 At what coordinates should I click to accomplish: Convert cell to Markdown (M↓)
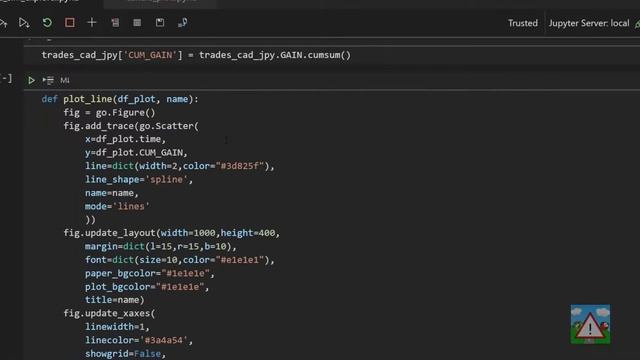click(64, 80)
